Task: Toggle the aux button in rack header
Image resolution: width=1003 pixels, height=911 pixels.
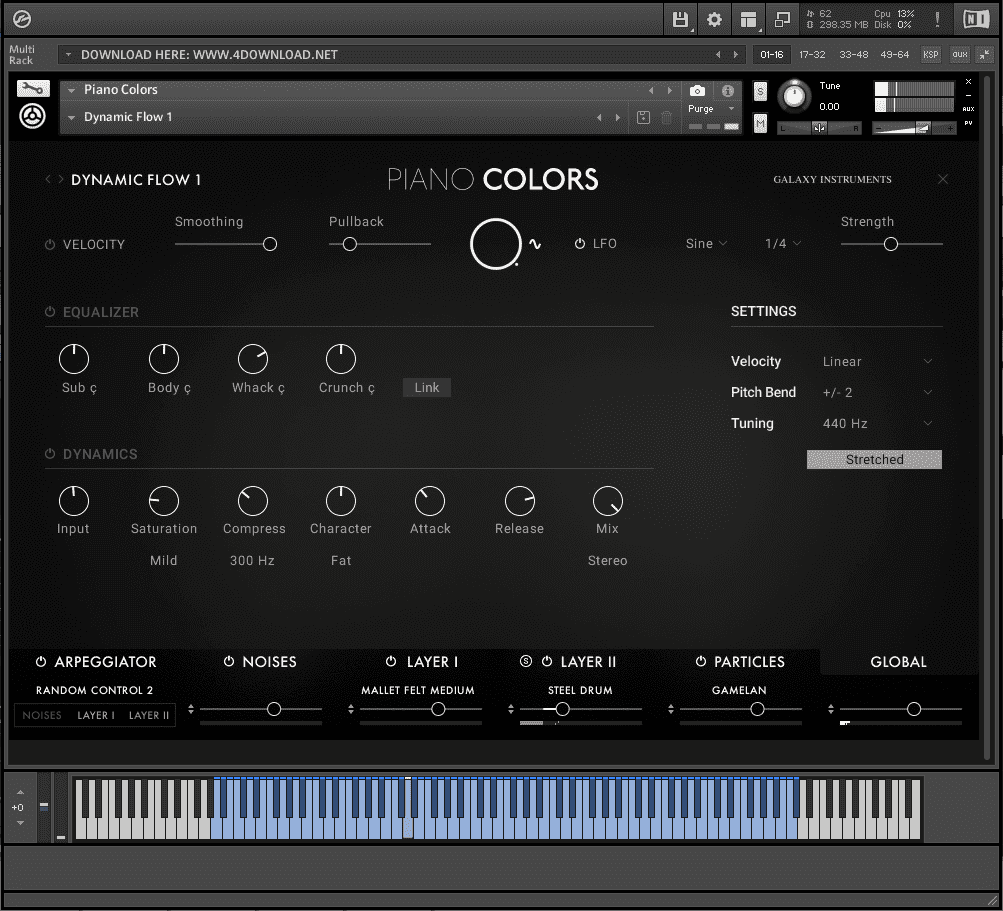Action: coord(960,54)
